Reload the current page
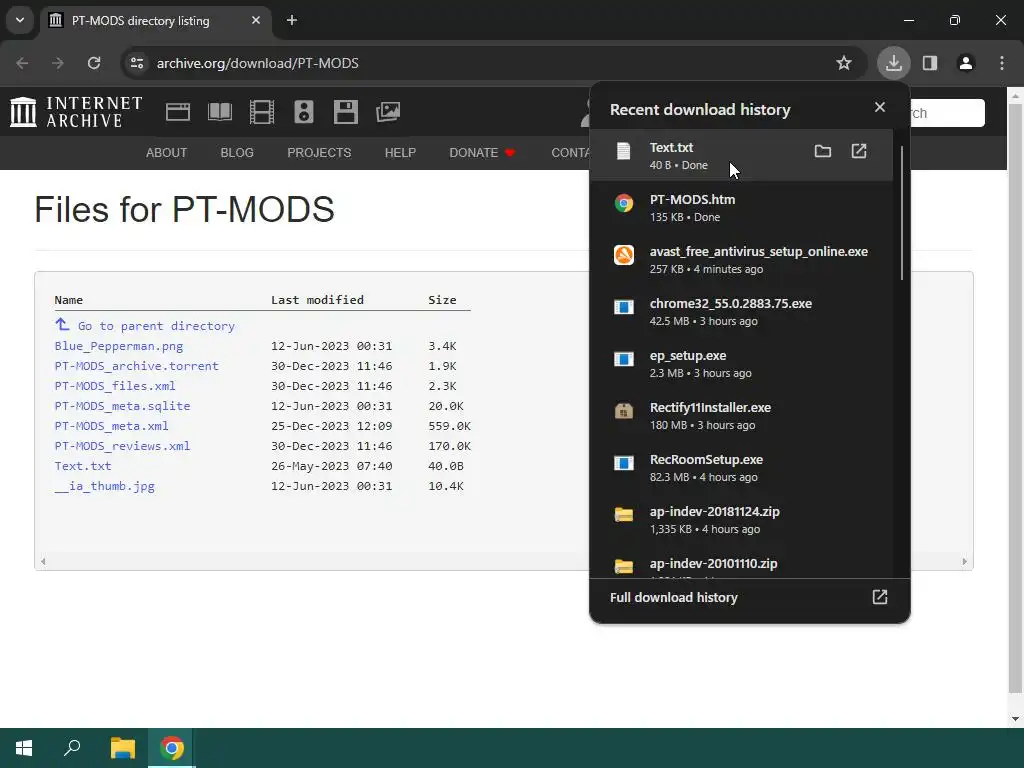The height and width of the screenshot is (768, 1024). (x=94, y=63)
